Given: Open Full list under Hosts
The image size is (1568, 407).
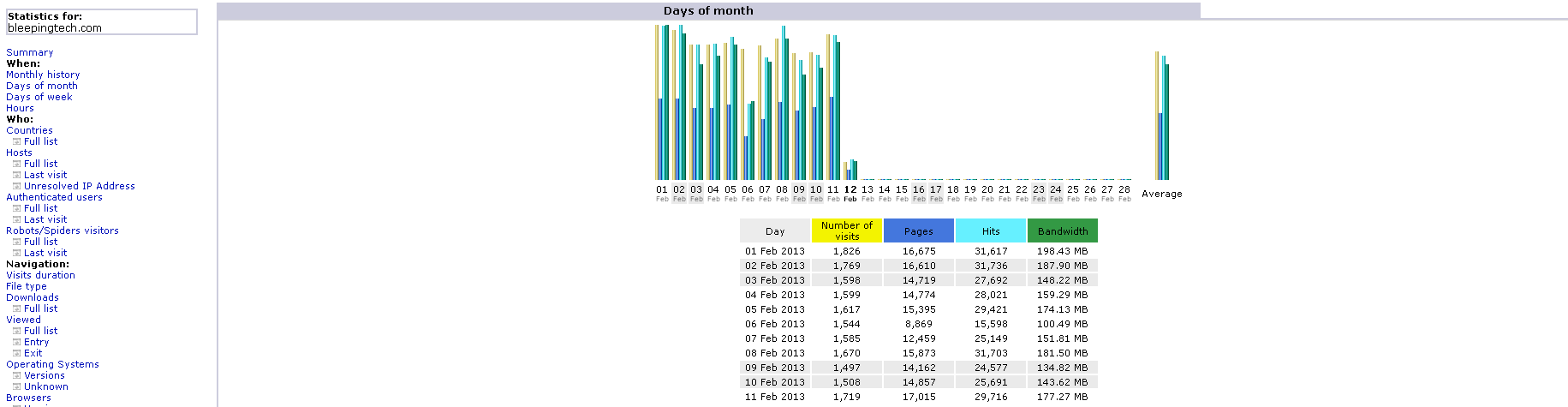Looking at the screenshot, I should [x=40, y=164].
